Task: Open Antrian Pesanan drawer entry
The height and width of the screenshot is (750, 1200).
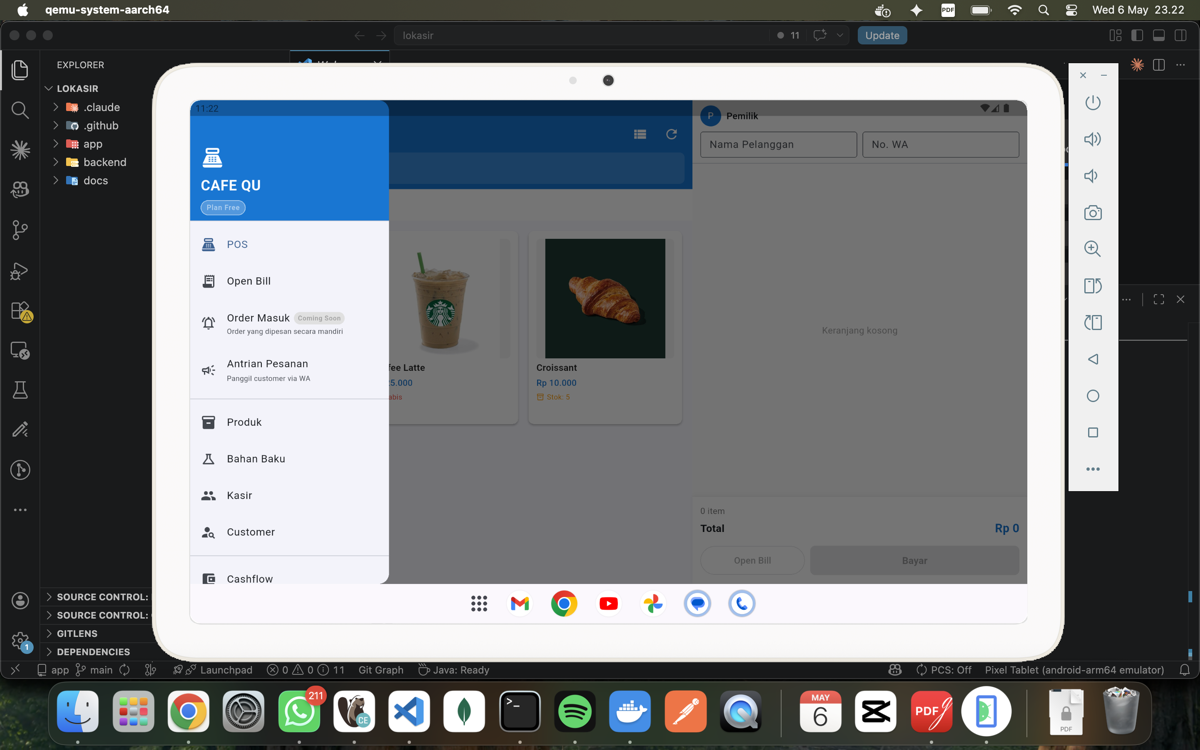Action: click(x=289, y=370)
